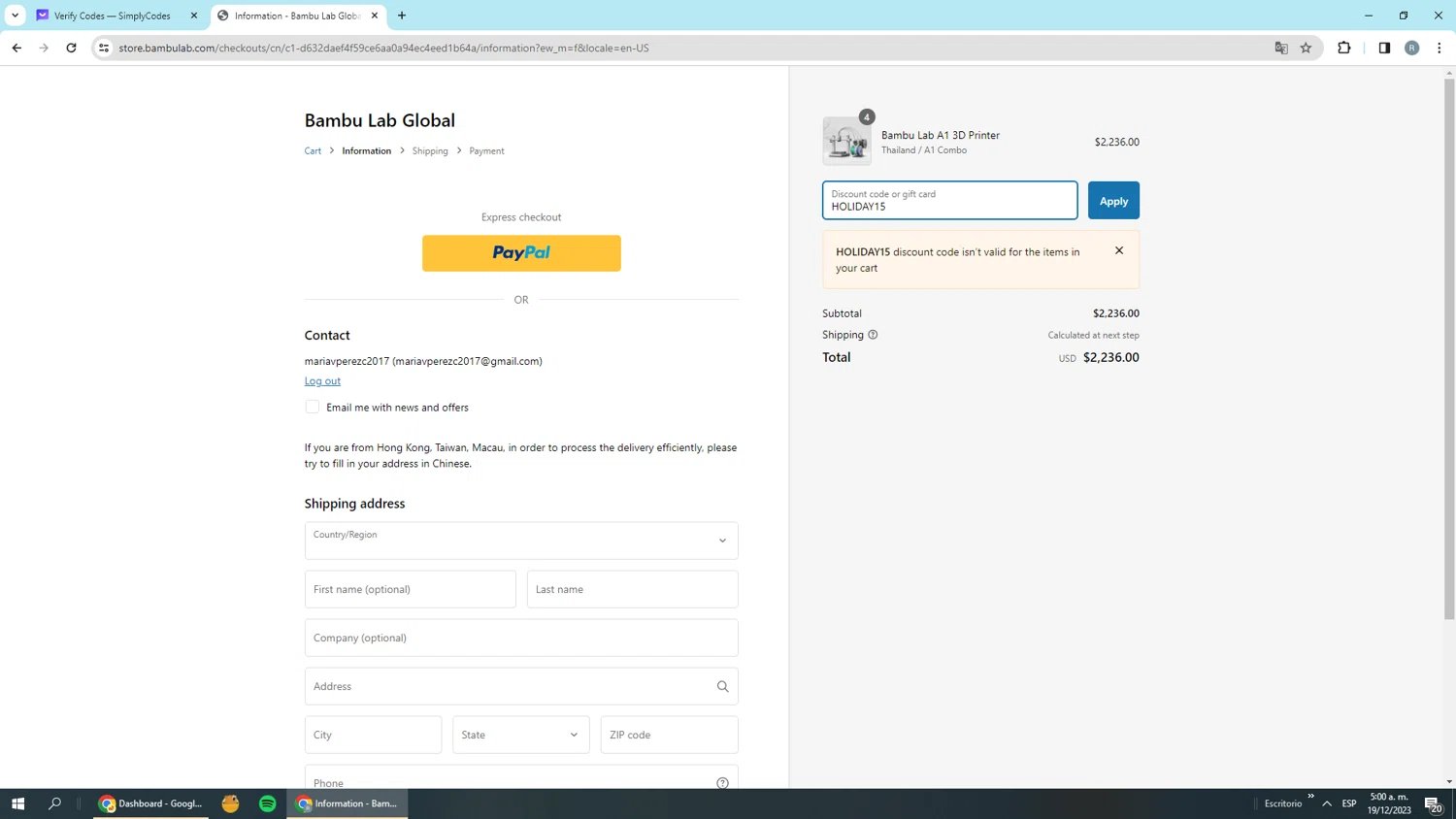Open the Chrome three-dot menu
Screen dimensions: 1456x819
[x=1439, y=48]
